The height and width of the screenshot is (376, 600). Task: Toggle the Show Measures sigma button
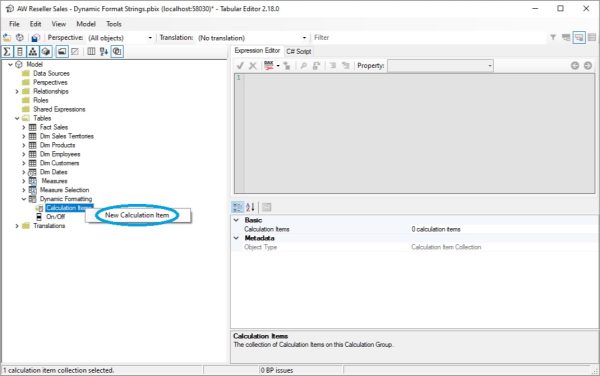[7, 51]
